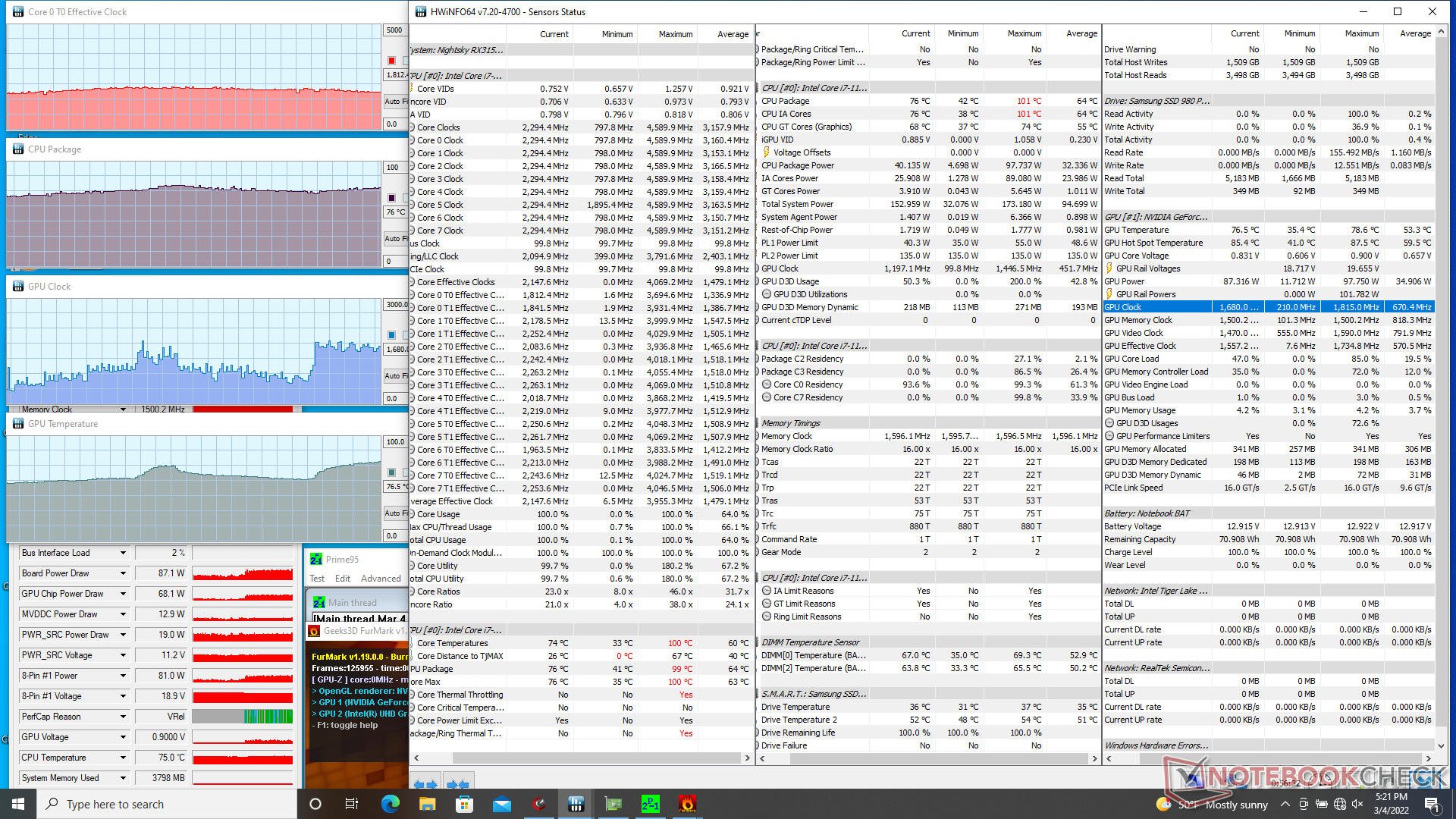Click the Core 0 T0 Effective Clock graph window icon
The width and height of the screenshot is (1456, 819).
[18, 11]
